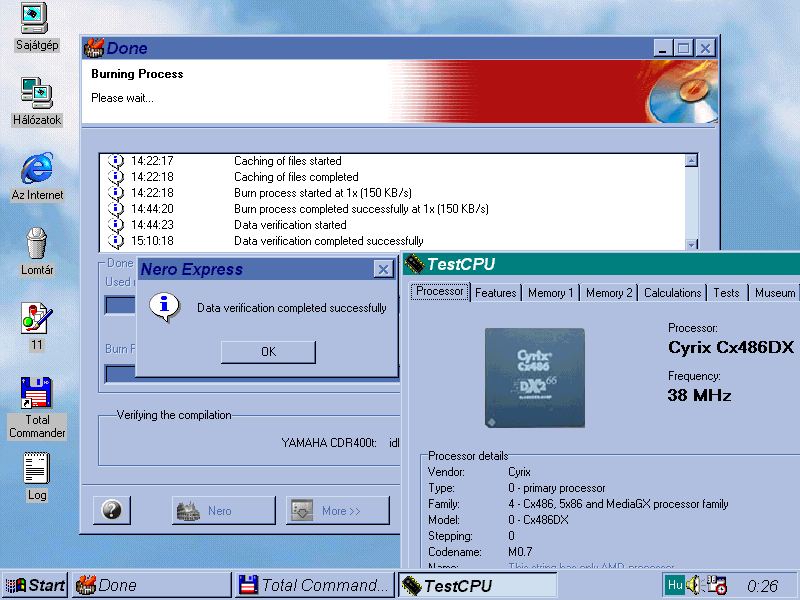This screenshot has width=800, height=600.
Task: Click the volume speaker tray icon
Action: click(693, 584)
